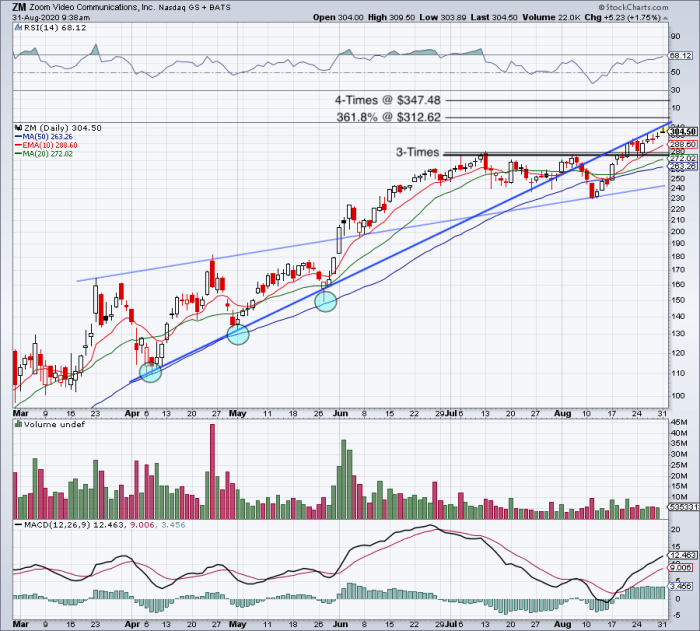
Task: Click the green MA(20) legend line
Action: 18,154
